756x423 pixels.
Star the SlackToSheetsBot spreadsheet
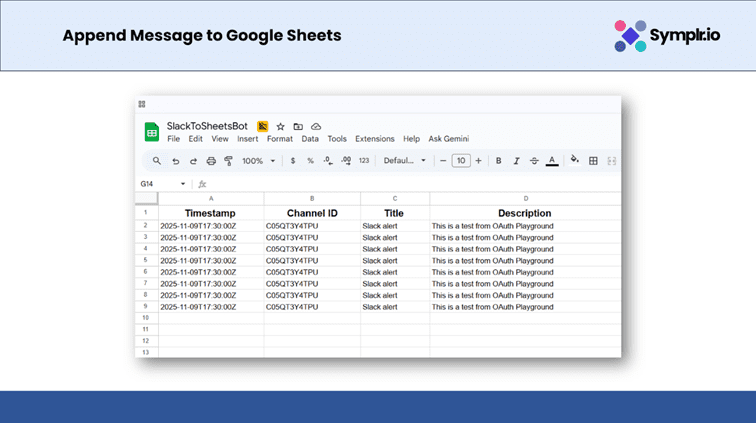click(x=281, y=127)
